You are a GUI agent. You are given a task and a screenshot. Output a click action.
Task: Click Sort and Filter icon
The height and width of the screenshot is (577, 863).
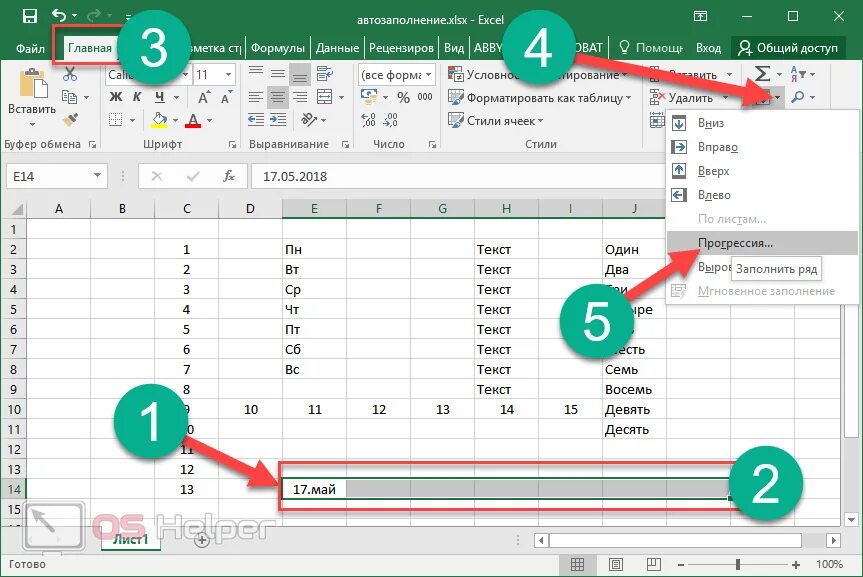tap(798, 74)
